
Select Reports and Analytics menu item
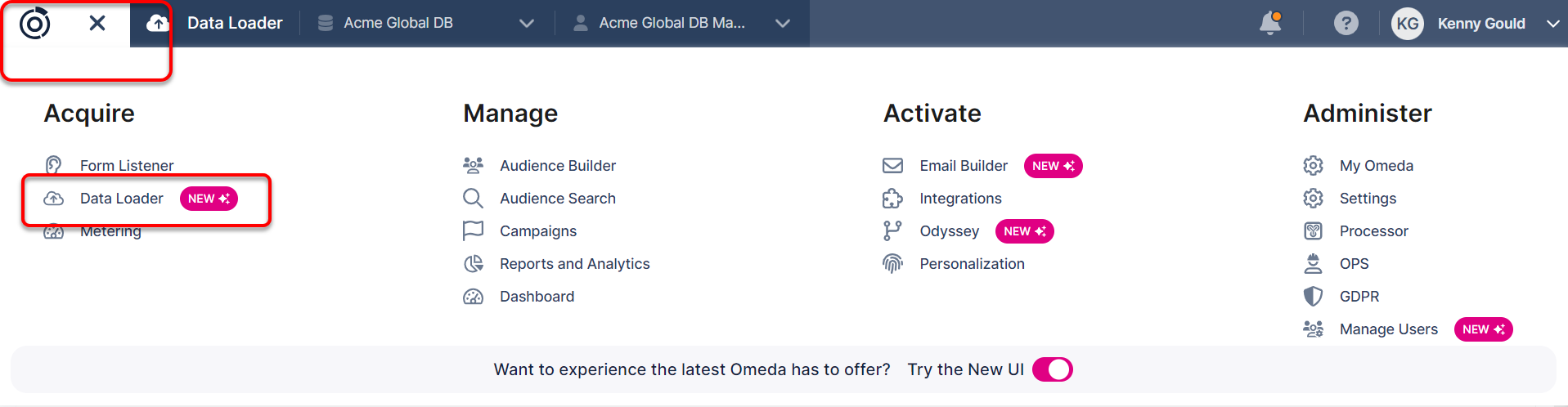(x=574, y=264)
